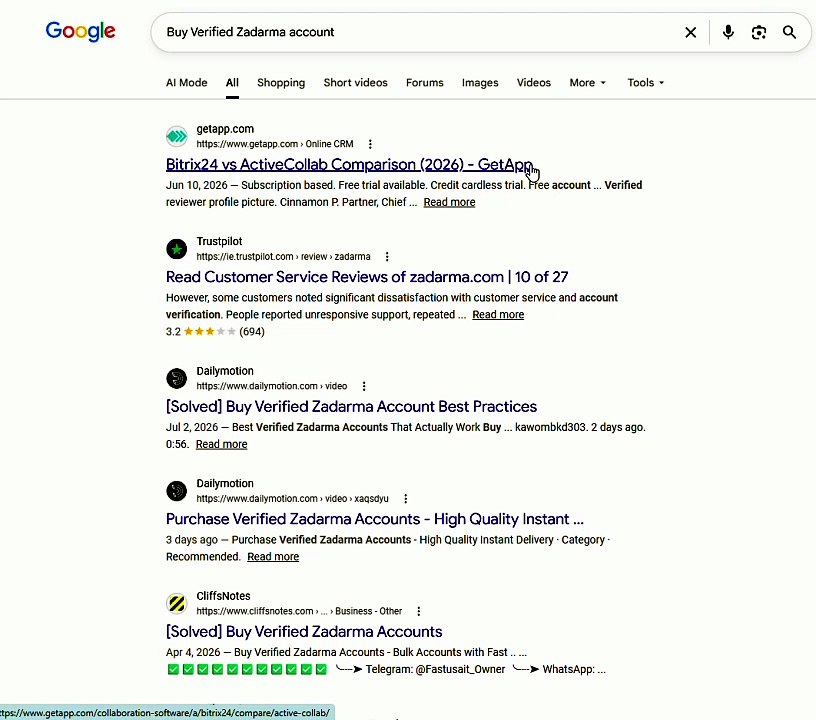The height and width of the screenshot is (720, 816).
Task: Click the getapp.com favicon
Action: coord(176,136)
